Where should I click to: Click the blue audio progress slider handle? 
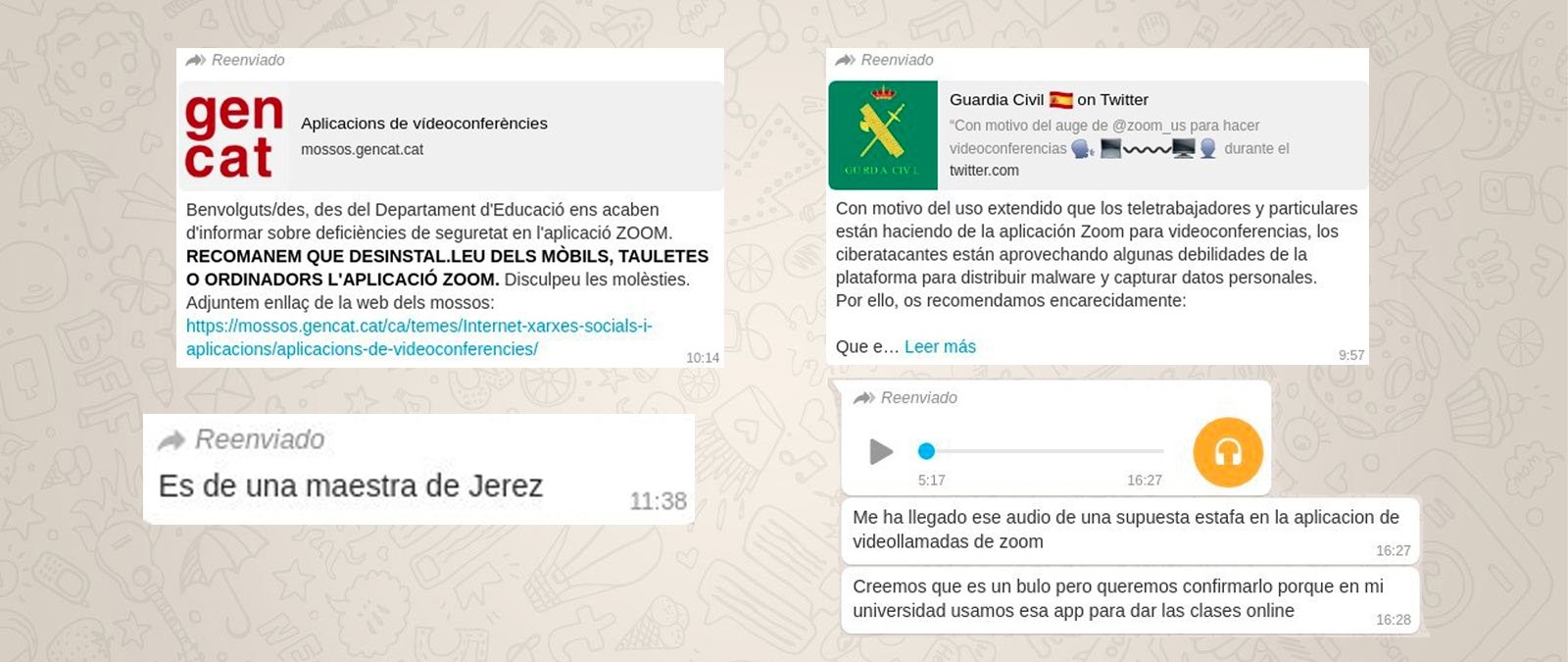pos(926,451)
